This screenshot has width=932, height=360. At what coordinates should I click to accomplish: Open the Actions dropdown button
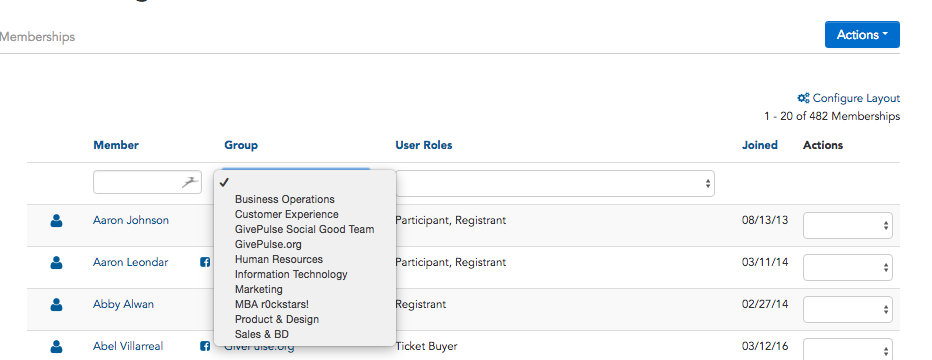(862, 34)
